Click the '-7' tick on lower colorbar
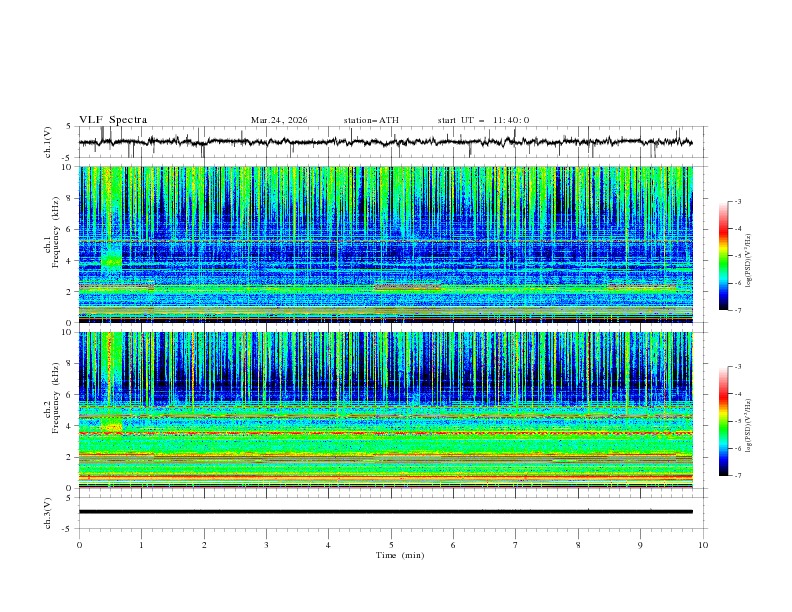Image resolution: width=792 pixels, height=612 pixels. (x=737, y=475)
